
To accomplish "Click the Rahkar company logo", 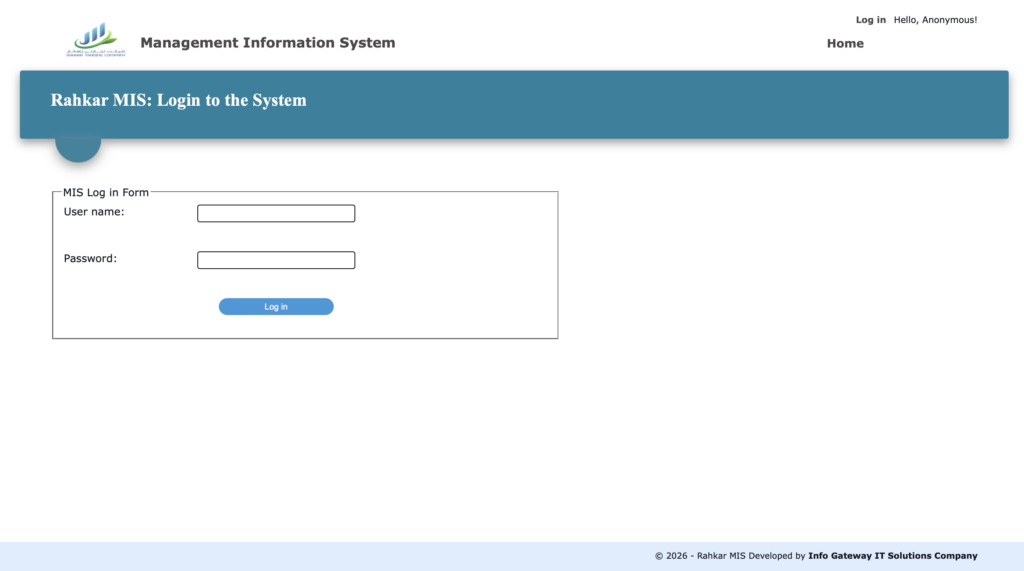I will [95, 41].
